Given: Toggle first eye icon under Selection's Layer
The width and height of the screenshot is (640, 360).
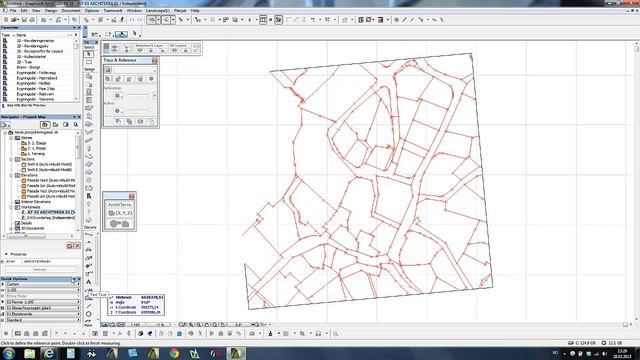Looking at the screenshot, I should pyautogui.click(x=140, y=50).
